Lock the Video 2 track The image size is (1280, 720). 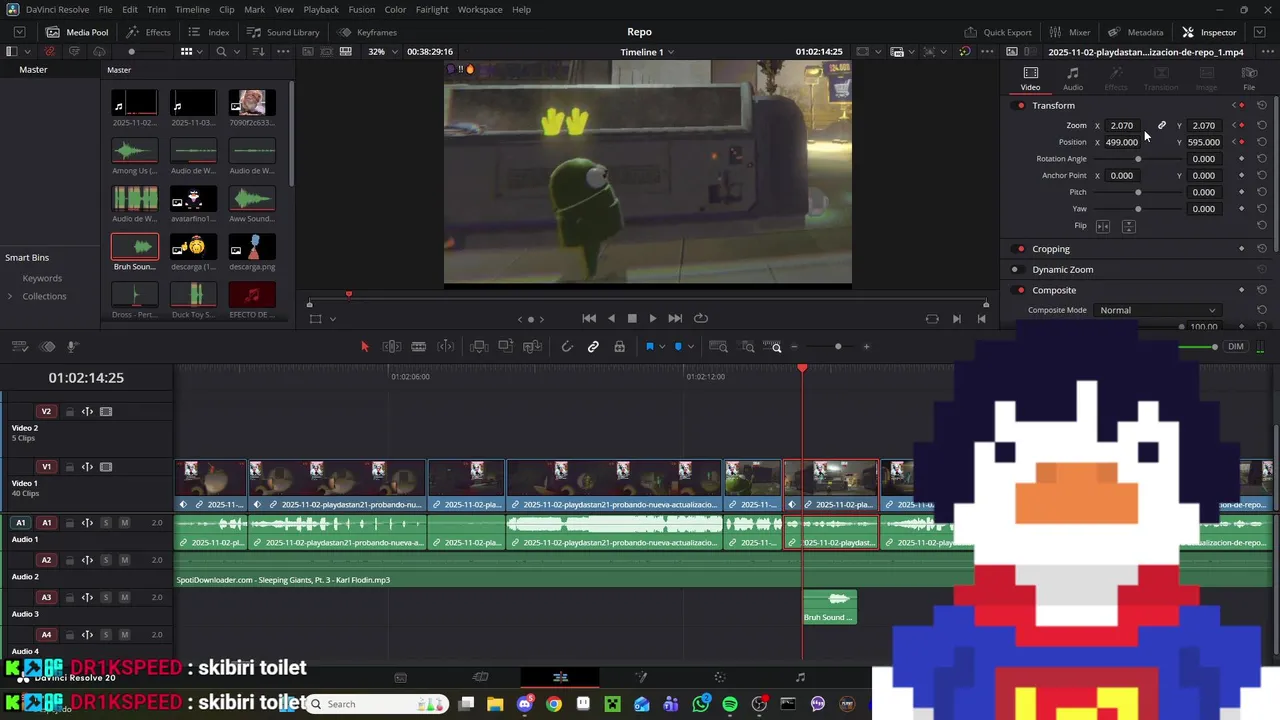[70, 412]
